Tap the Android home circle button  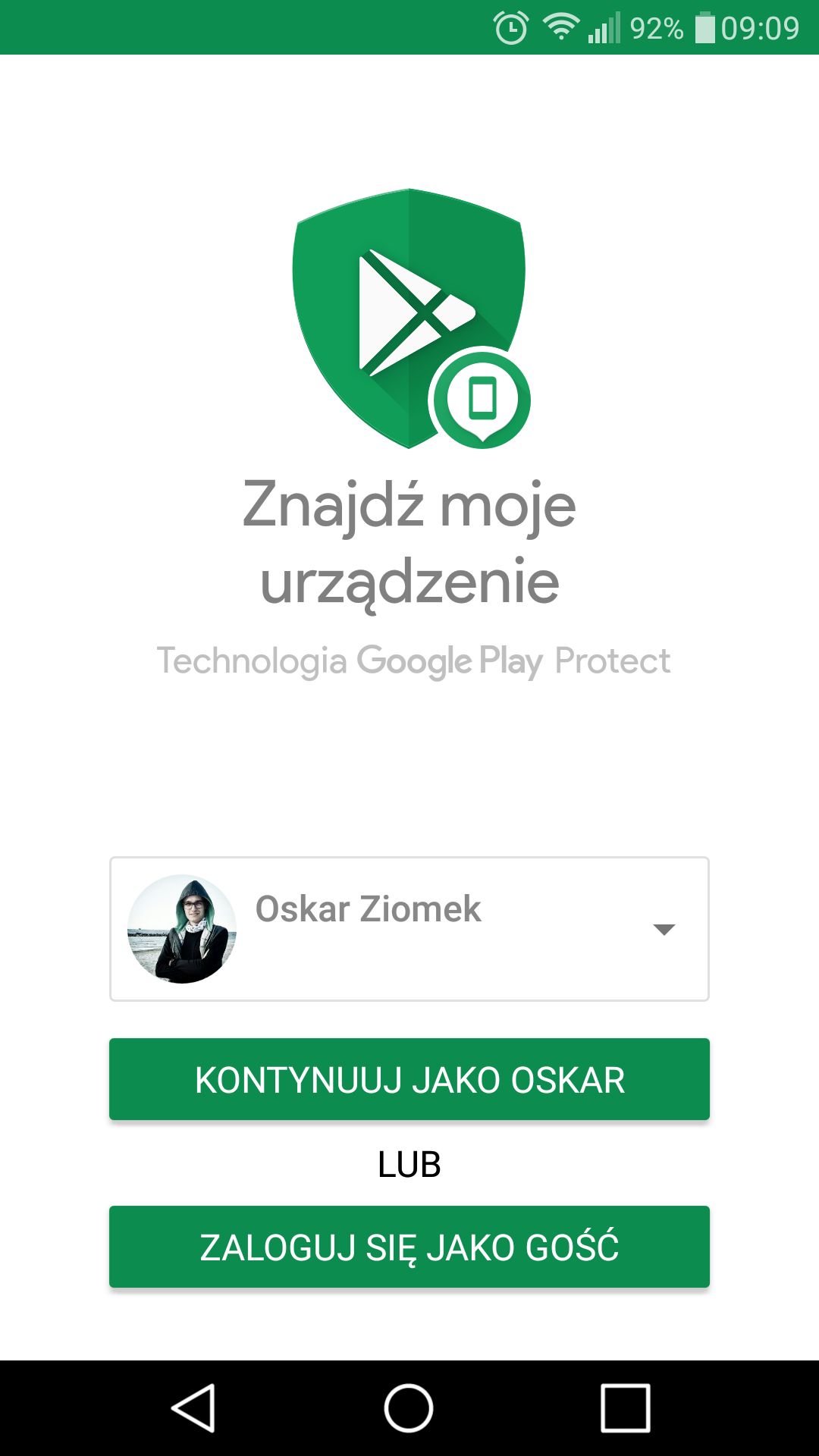(409, 1408)
